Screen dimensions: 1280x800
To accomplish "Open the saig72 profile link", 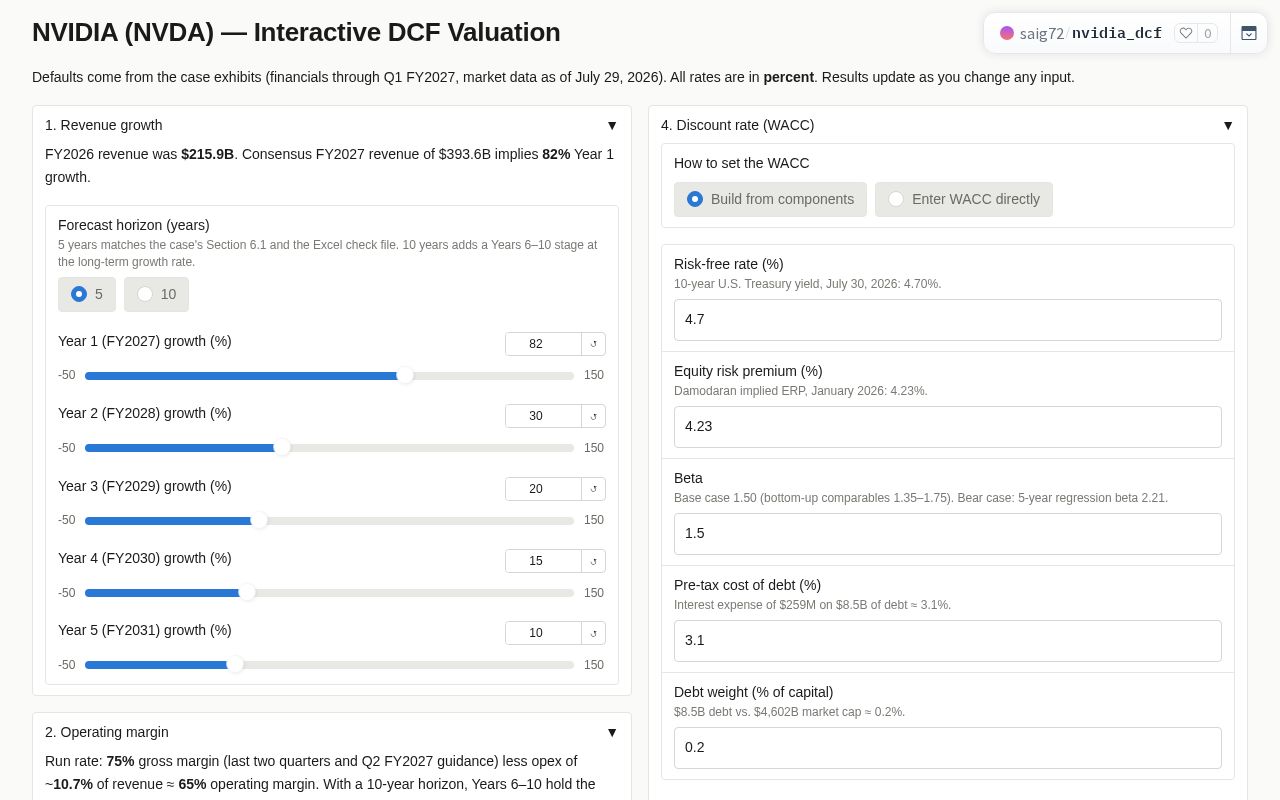I will pyautogui.click(x=1042, y=33).
